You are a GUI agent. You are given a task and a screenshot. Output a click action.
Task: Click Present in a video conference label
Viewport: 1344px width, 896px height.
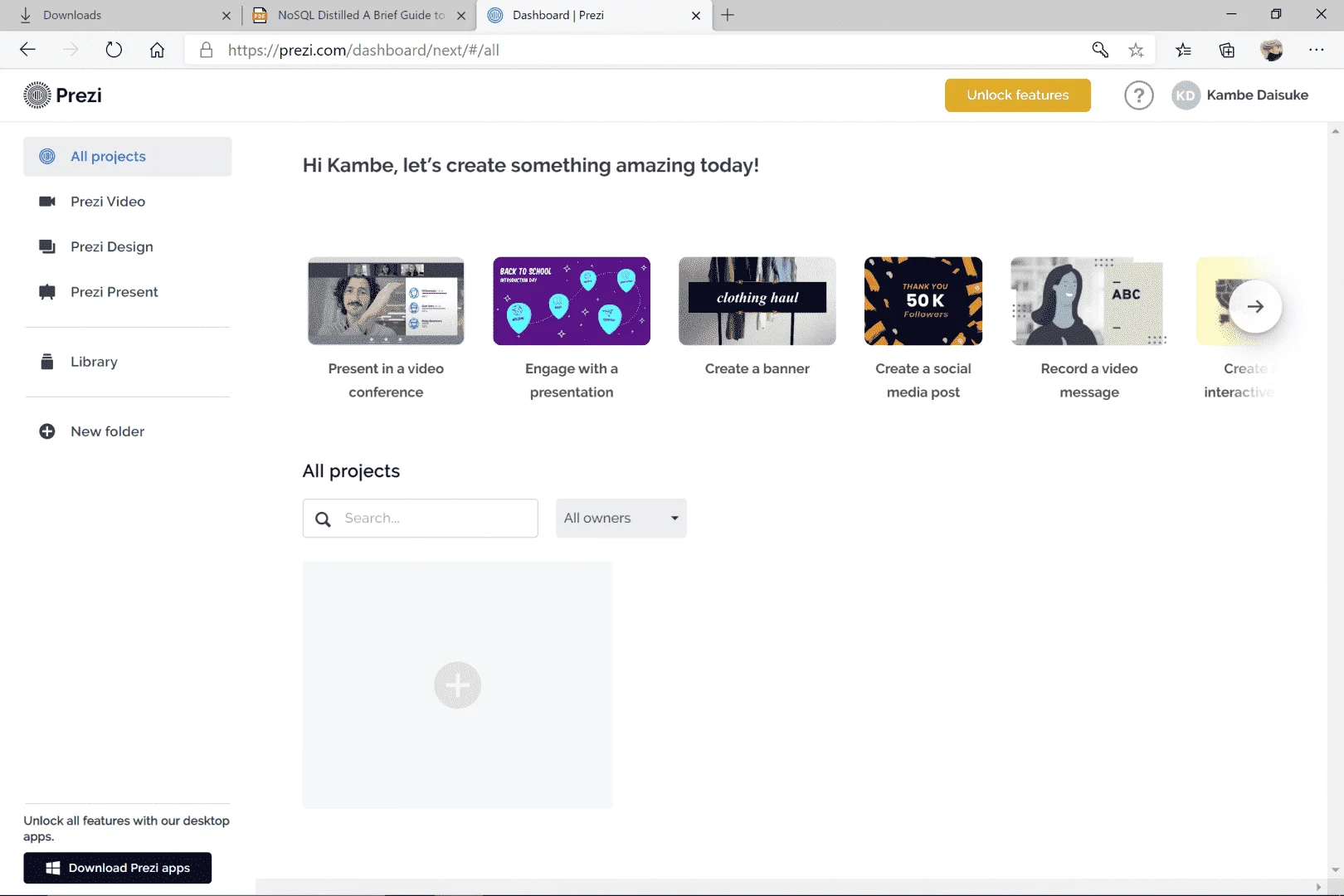386,380
